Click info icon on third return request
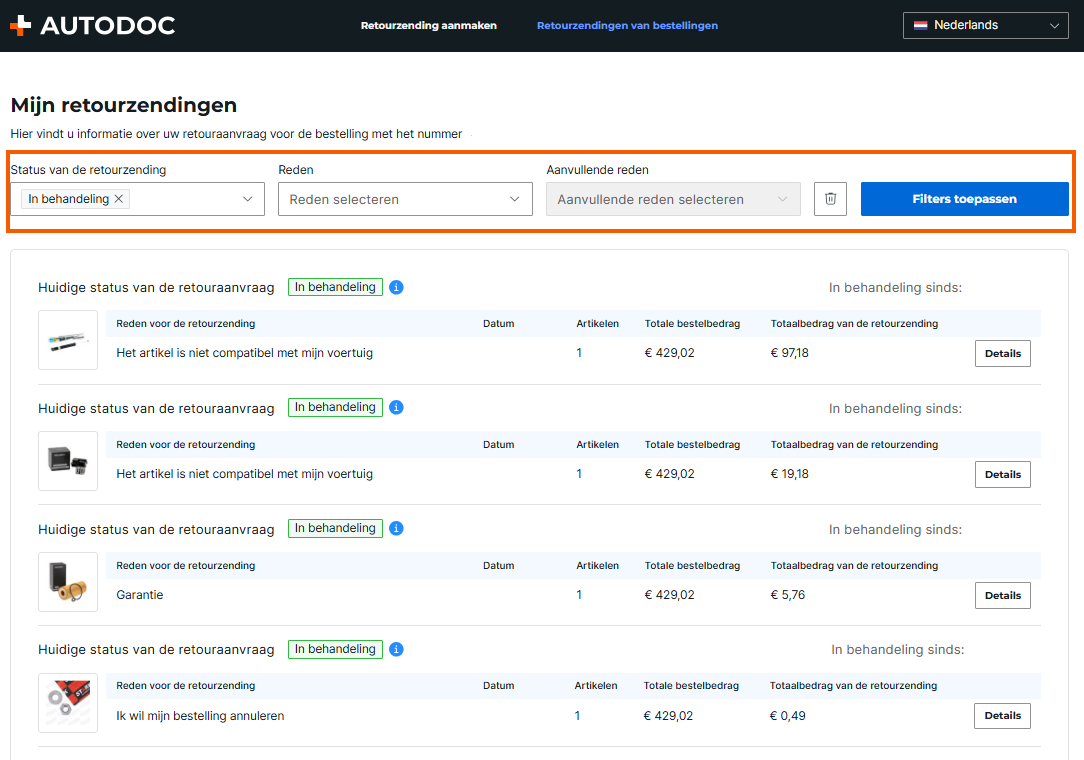 tap(396, 529)
